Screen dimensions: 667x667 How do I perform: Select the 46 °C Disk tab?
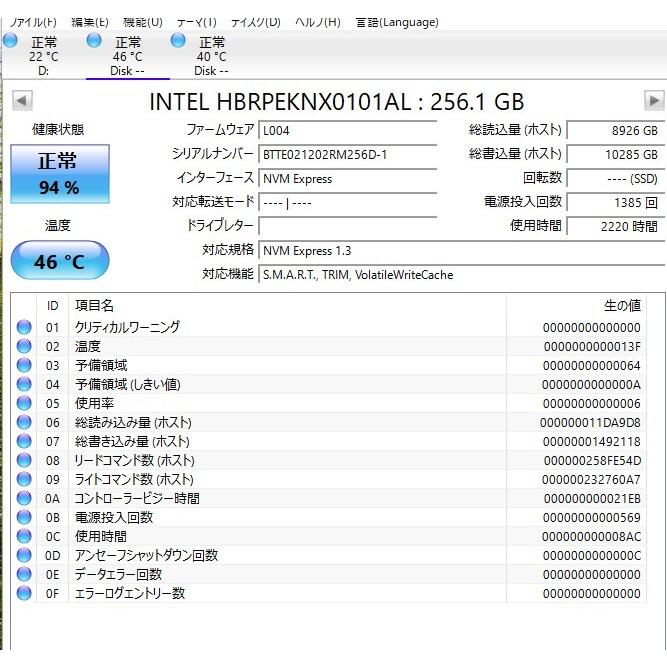tap(128, 56)
